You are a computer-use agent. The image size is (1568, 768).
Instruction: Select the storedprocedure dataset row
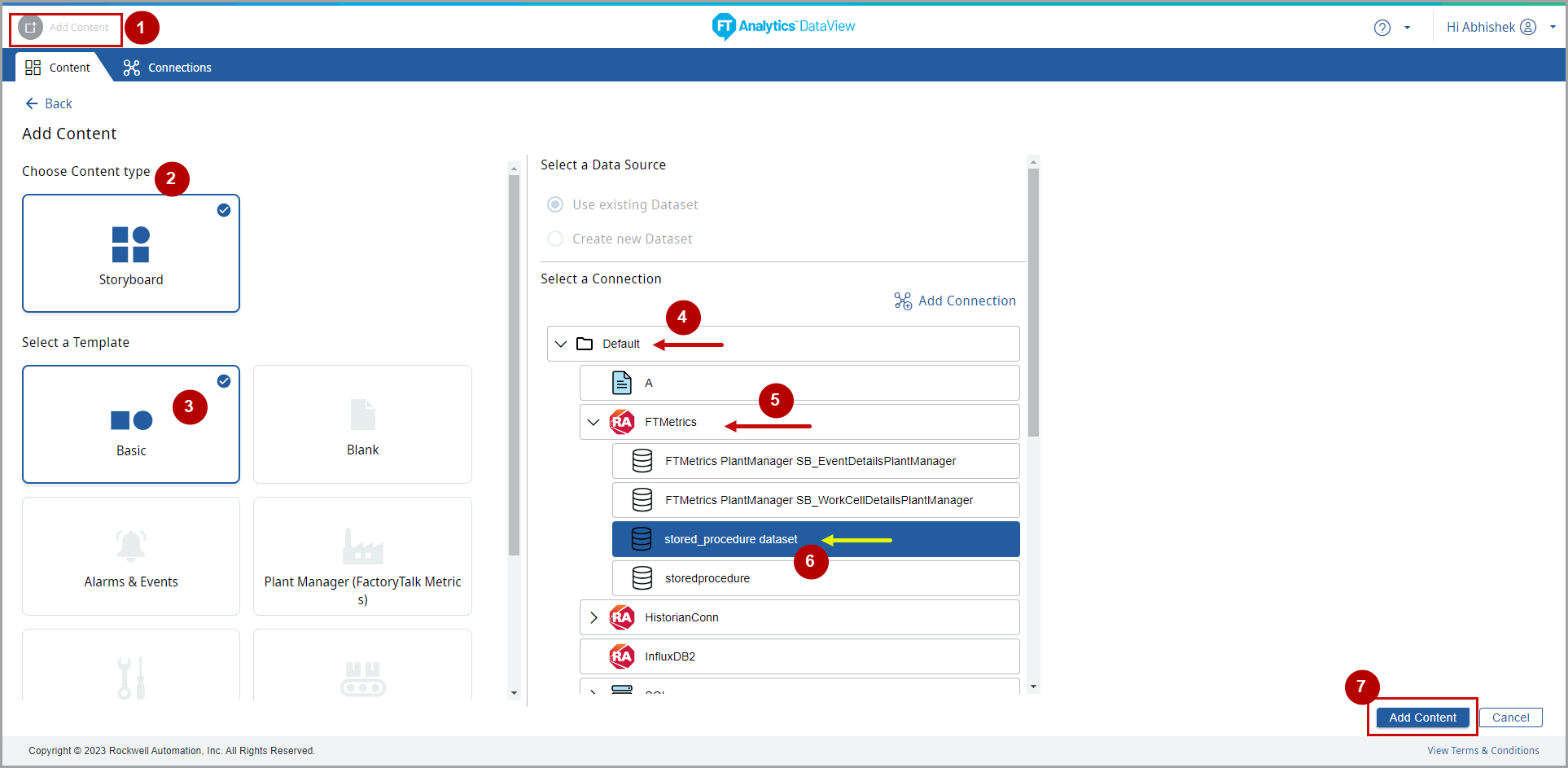pos(816,578)
